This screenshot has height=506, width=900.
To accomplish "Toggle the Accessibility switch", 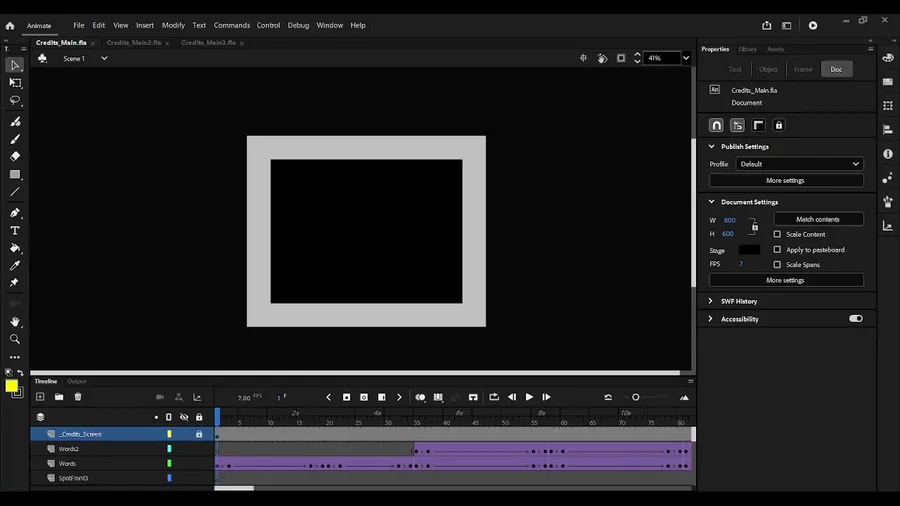I will 856,318.
